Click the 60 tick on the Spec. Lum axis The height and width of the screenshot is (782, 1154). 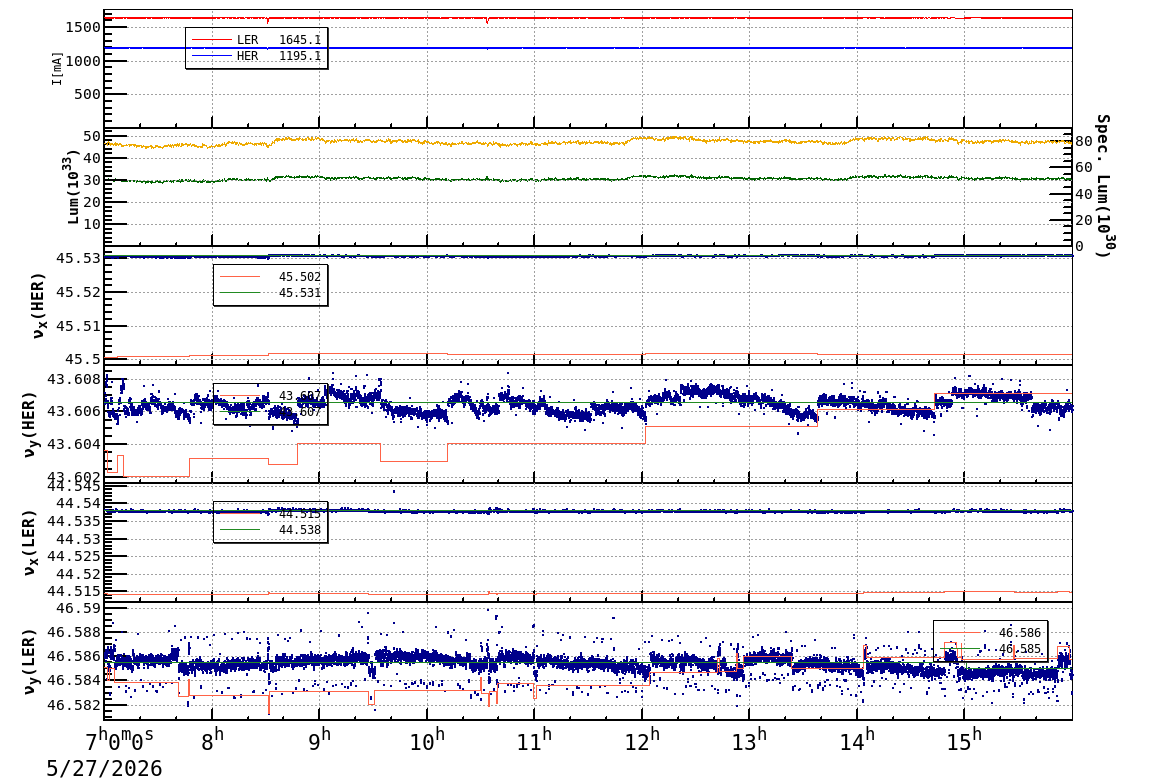[1083, 168]
